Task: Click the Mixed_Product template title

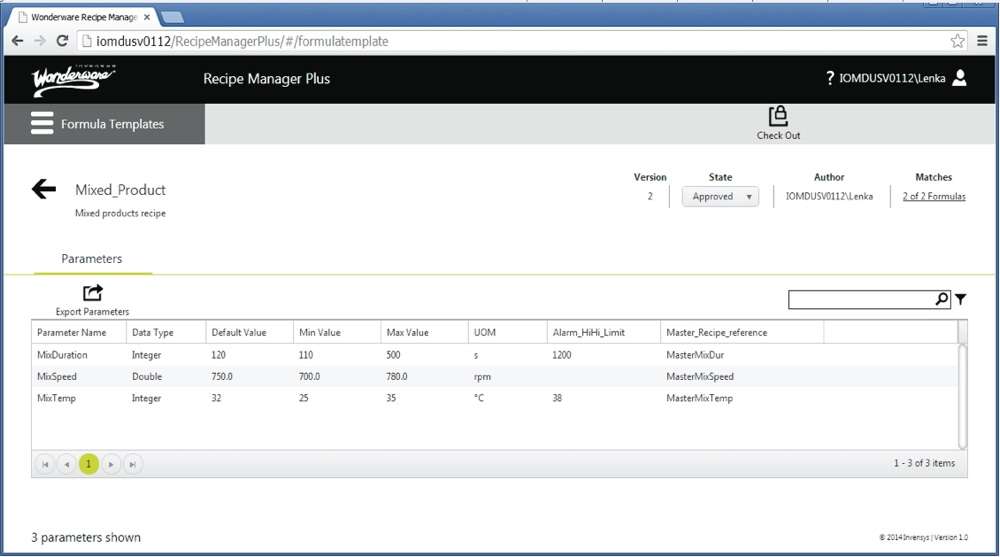Action: click(x=120, y=190)
